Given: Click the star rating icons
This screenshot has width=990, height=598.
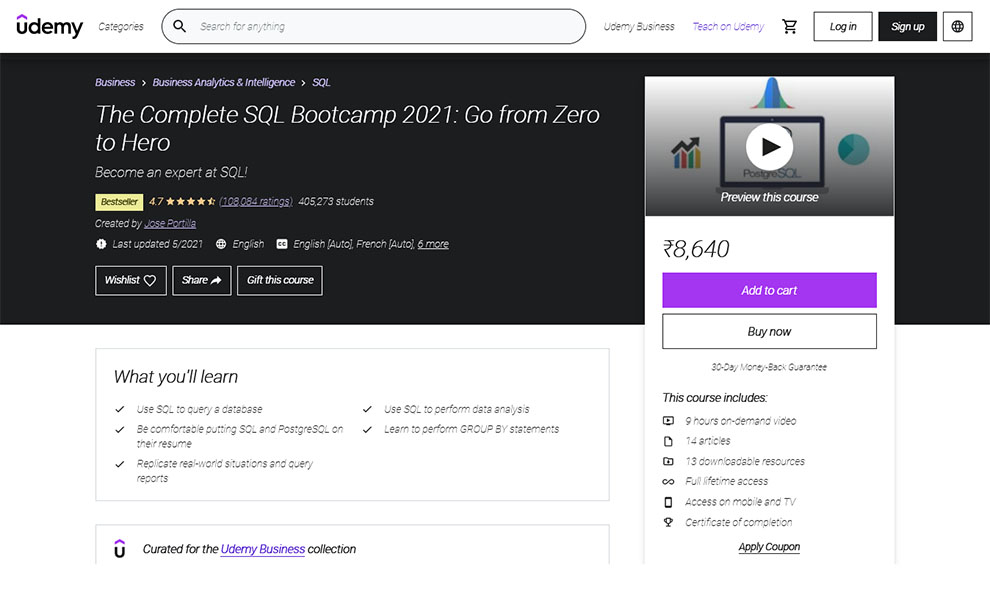Looking at the screenshot, I should [x=191, y=202].
